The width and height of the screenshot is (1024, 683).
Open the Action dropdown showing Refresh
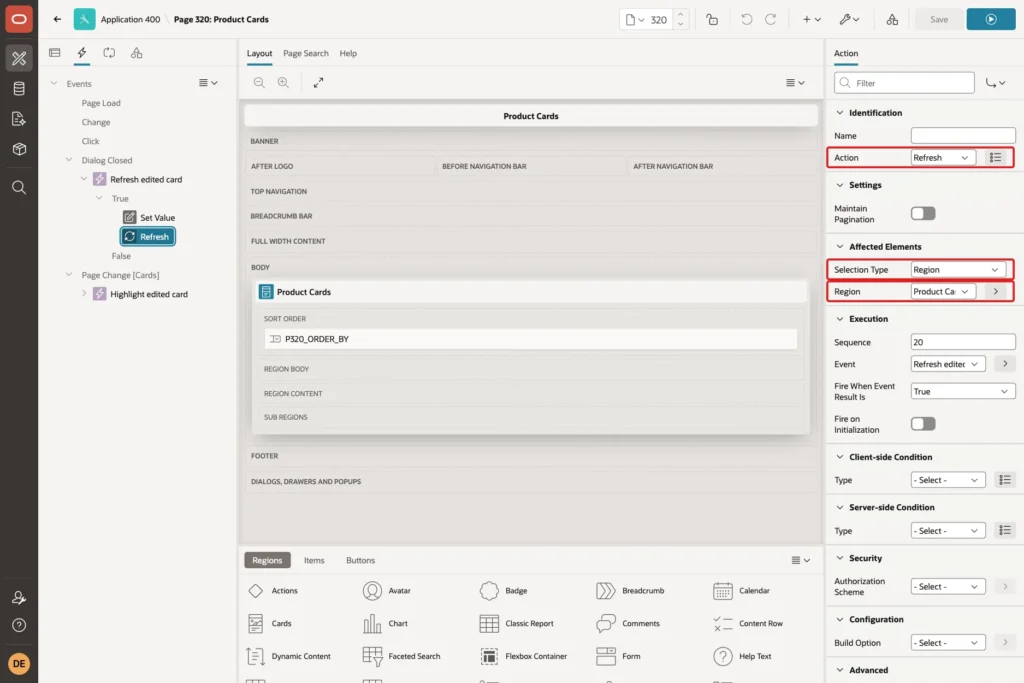(943, 157)
